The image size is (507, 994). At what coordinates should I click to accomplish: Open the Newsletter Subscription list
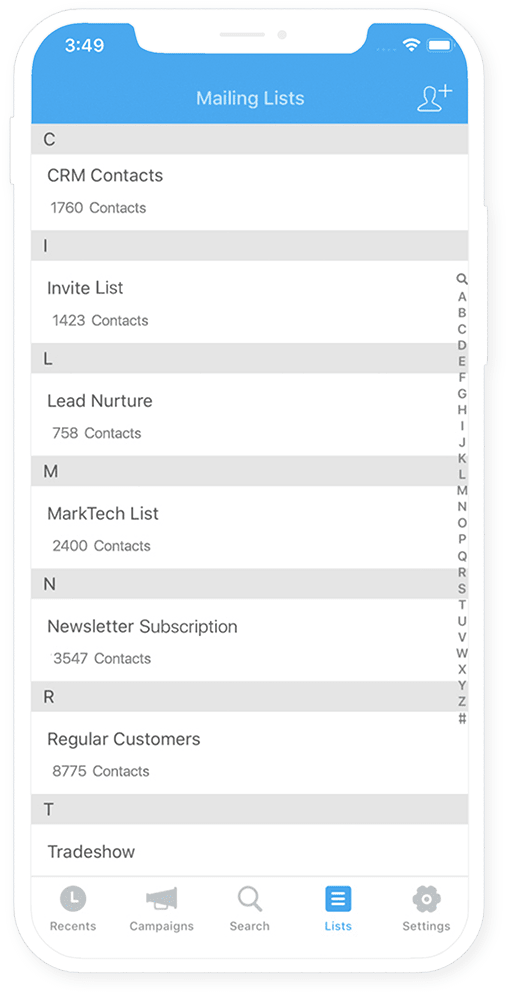point(250,640)
